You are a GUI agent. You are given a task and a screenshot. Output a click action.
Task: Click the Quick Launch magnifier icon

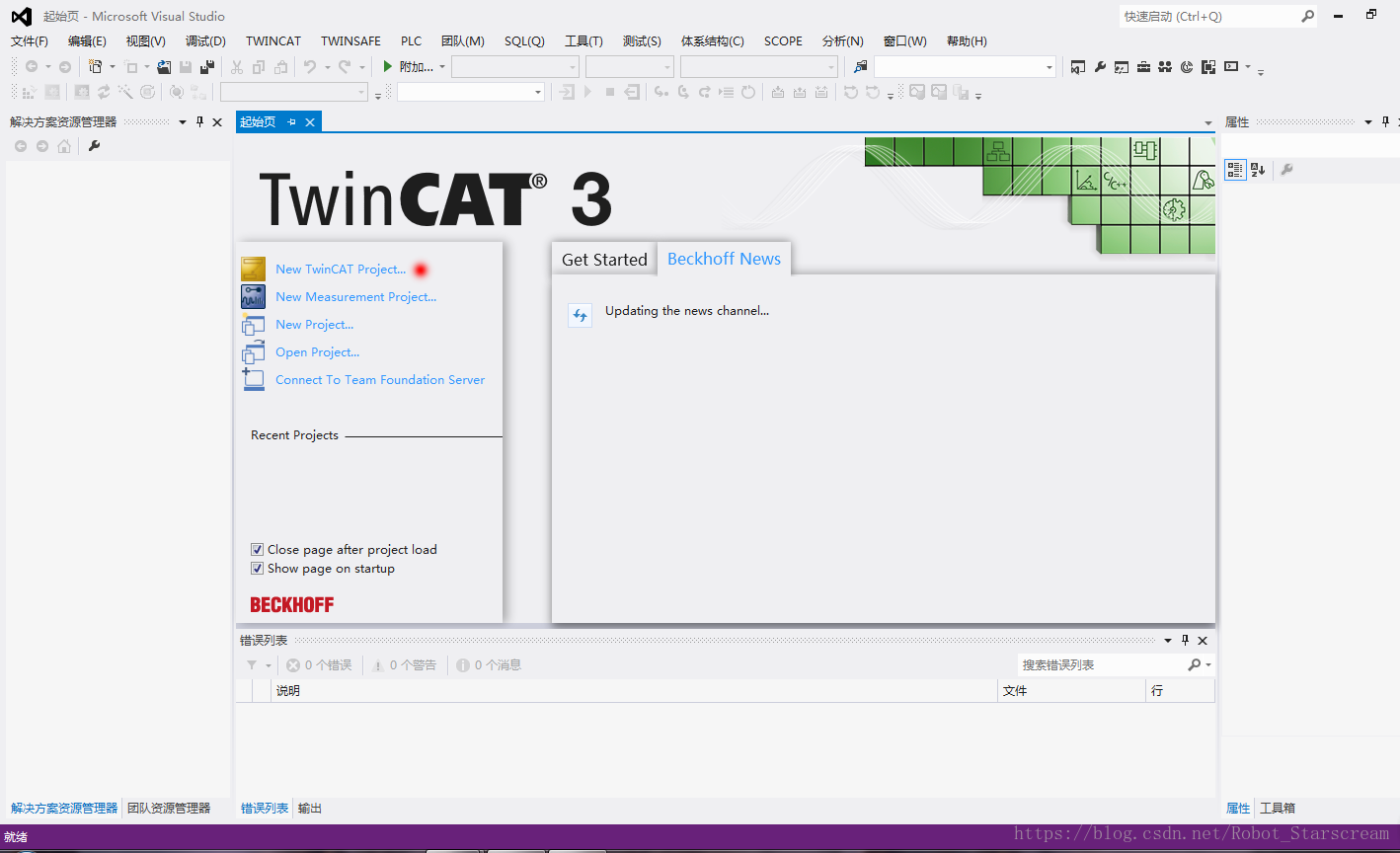coord(1308,16)
